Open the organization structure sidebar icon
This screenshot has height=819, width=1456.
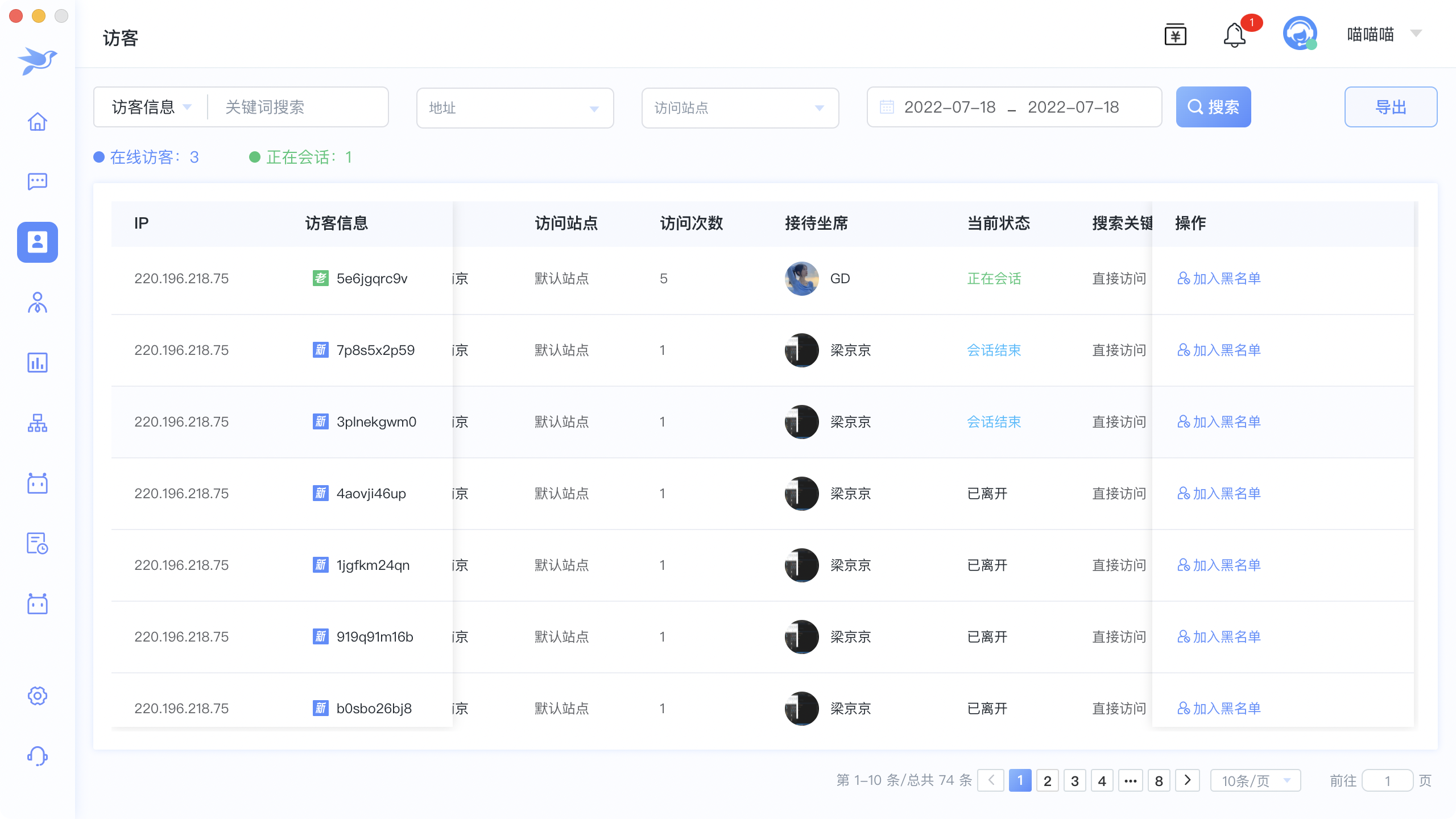coord(38,423)
